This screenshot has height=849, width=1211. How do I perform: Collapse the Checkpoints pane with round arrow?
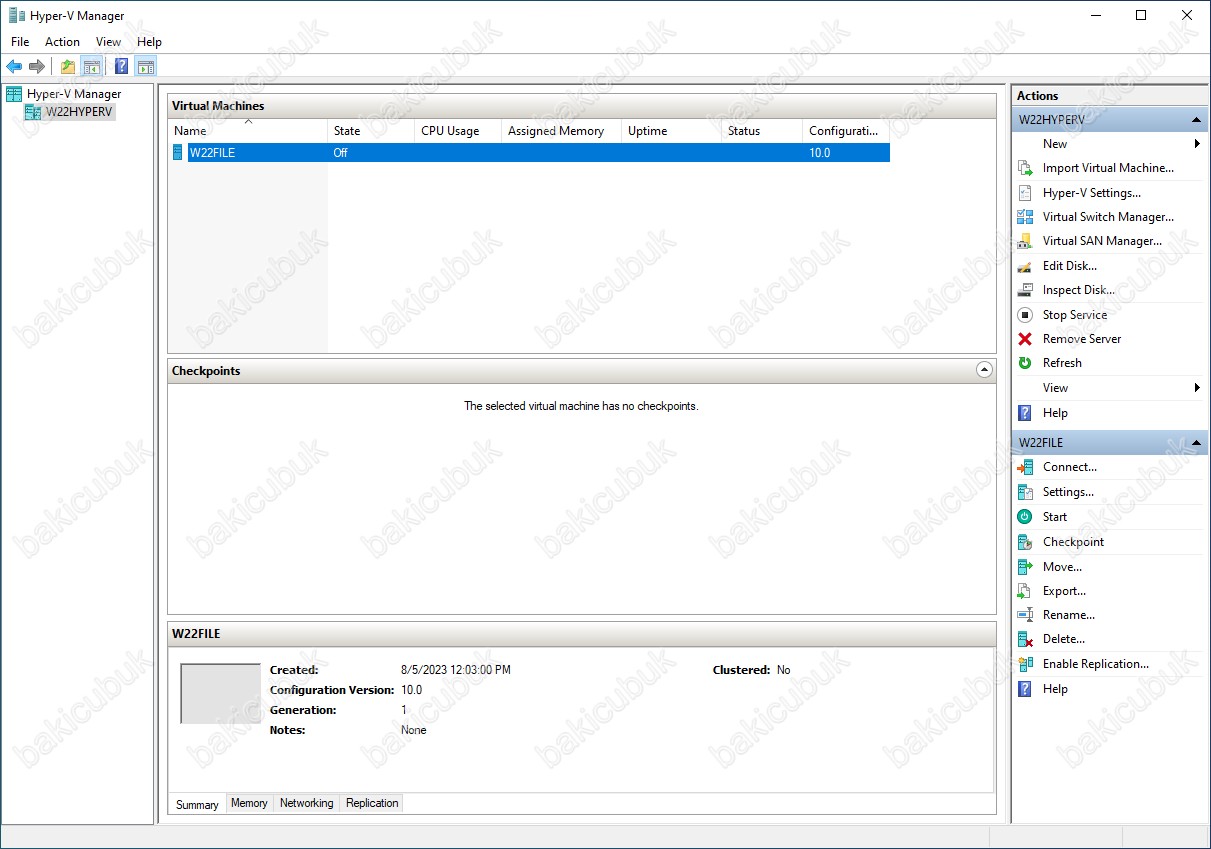click(x=984, y=370)
